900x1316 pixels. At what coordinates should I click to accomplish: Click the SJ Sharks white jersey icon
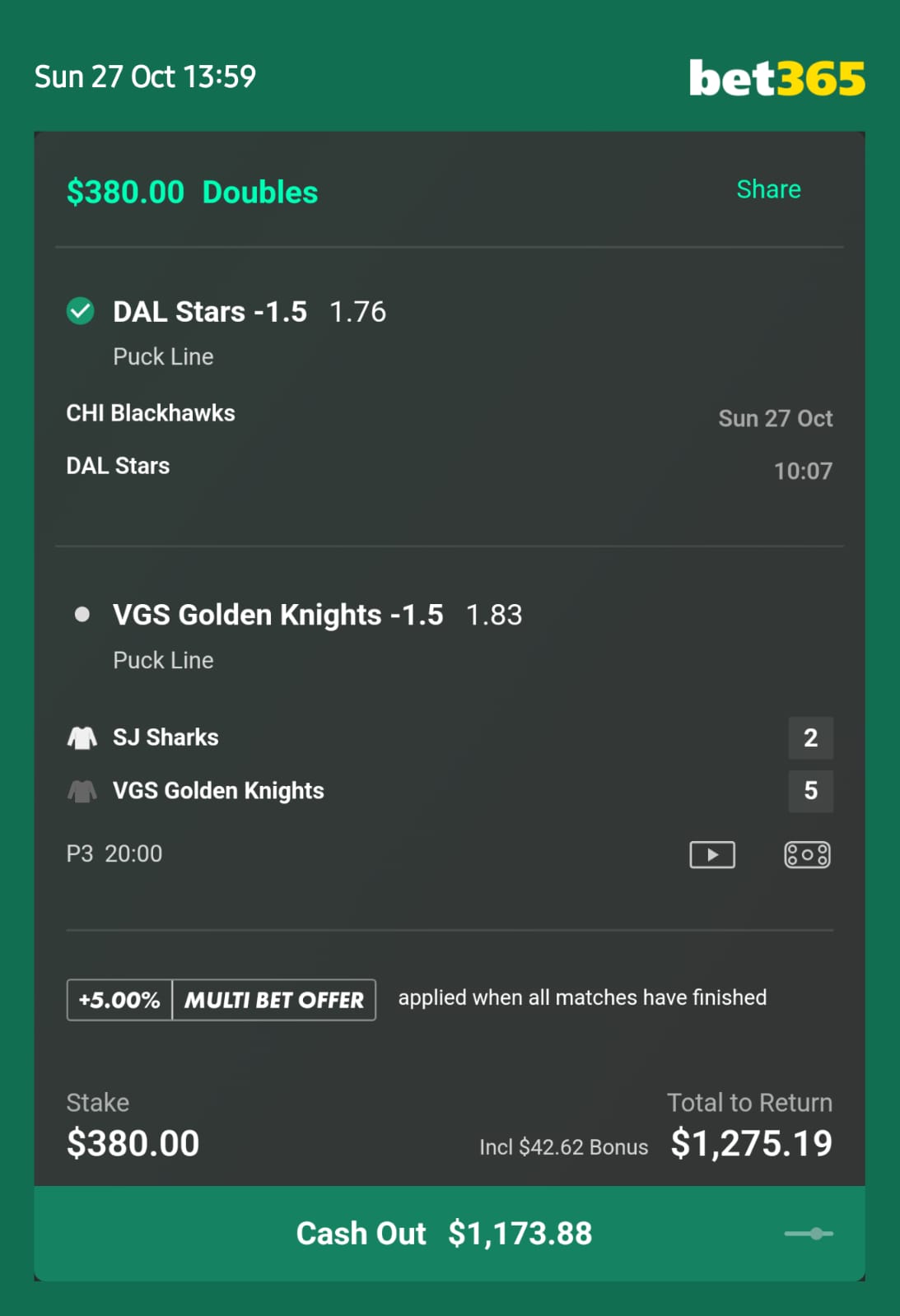pyautogui.click(x=82, y=737)
